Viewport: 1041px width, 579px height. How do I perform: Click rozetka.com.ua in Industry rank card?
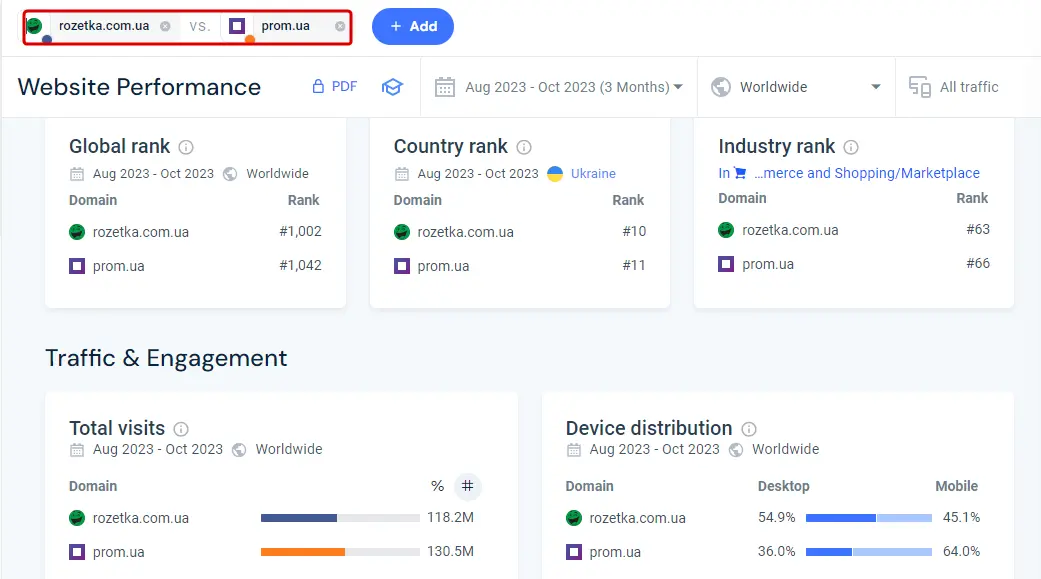(x=790, y=230)
